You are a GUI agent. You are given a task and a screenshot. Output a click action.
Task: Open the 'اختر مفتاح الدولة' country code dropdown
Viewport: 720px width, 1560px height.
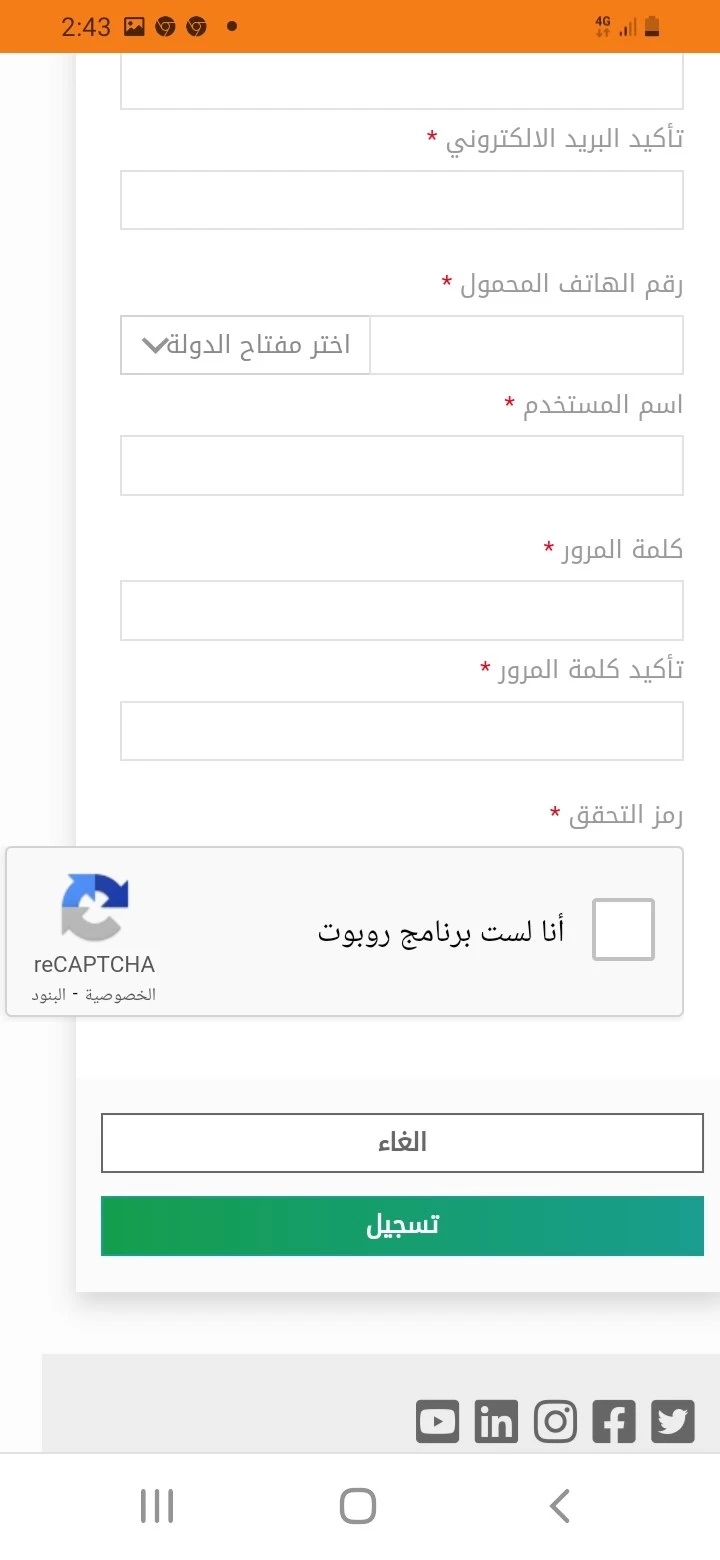(x=245, y=344)
